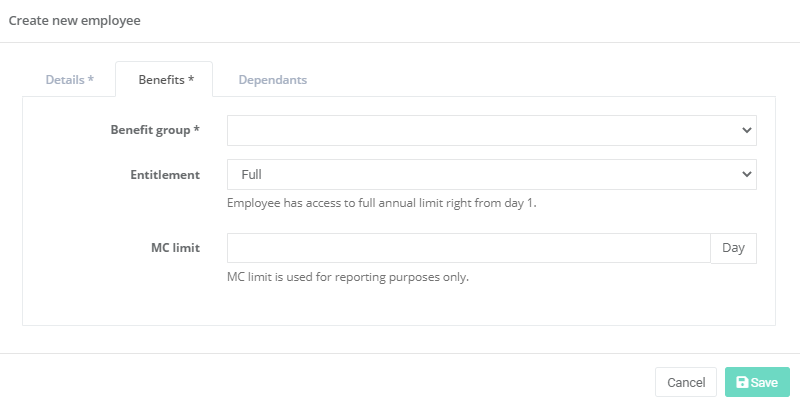Click the Create new employee title
The width and height of the screenshot is (800, 408).
click(75, 20)
